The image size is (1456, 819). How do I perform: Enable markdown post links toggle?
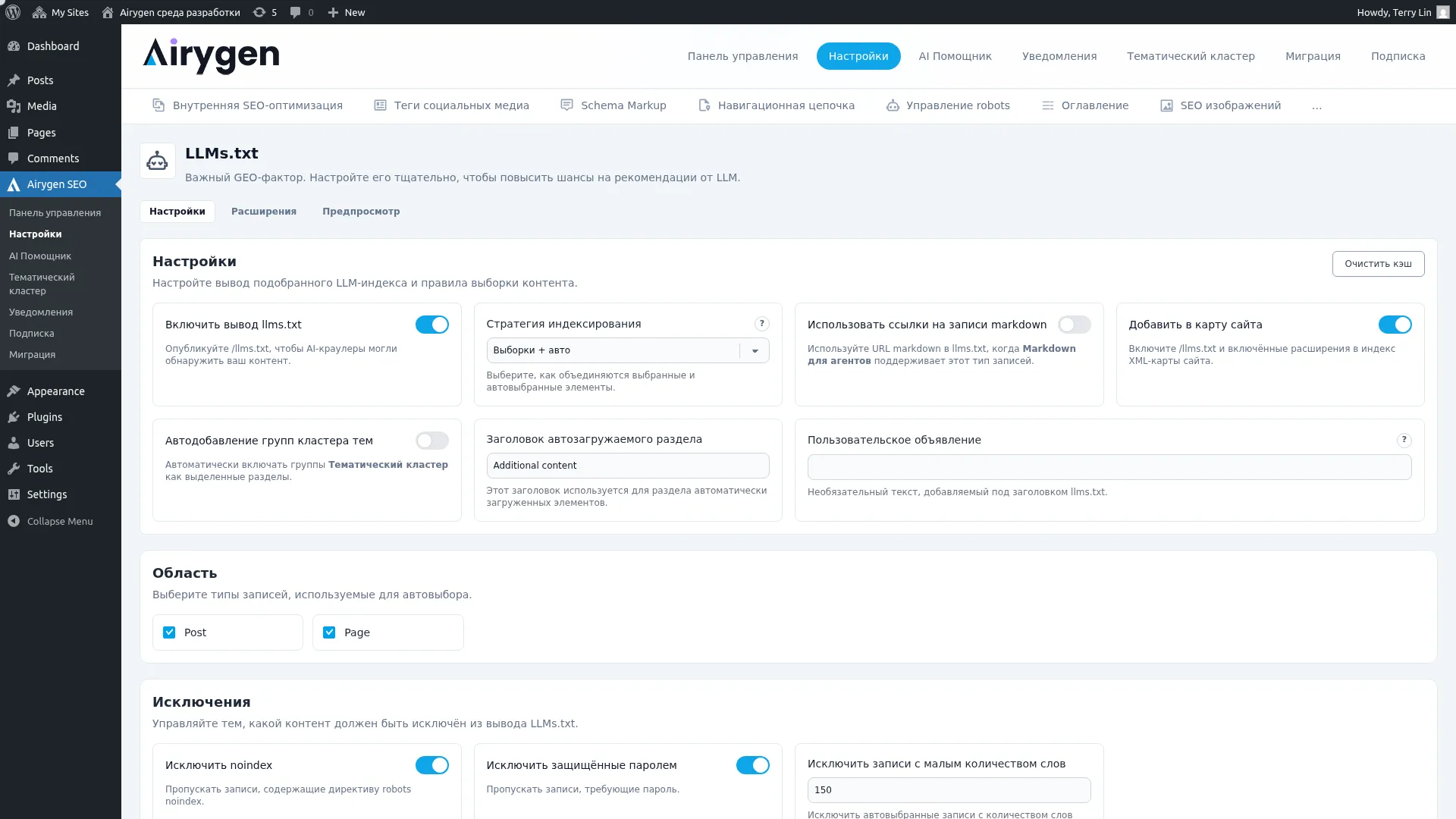coord(1074,325)
